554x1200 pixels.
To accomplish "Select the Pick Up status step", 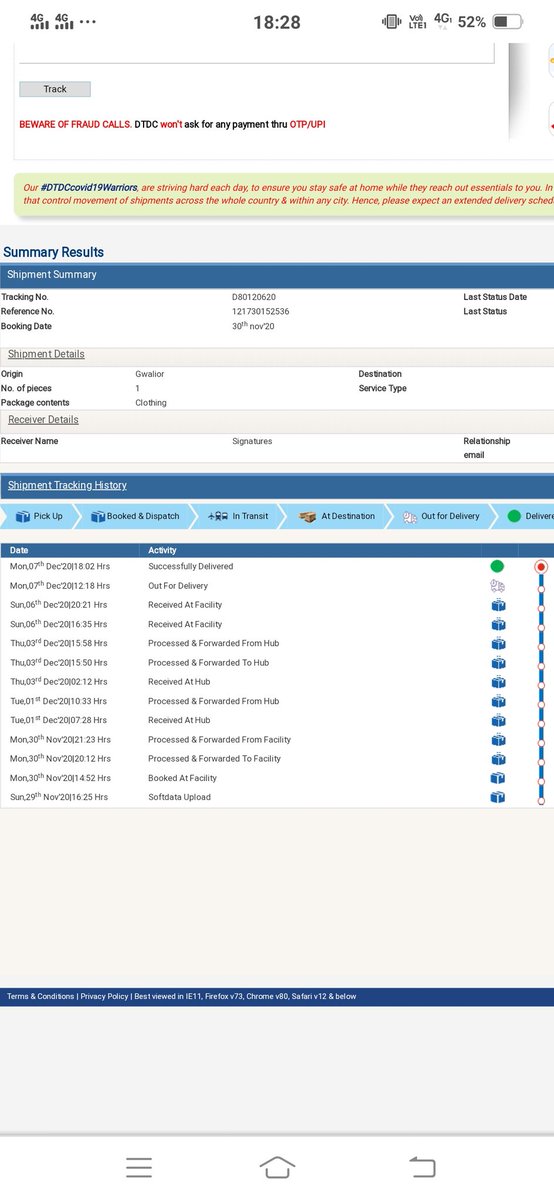I will coord(38,516).
